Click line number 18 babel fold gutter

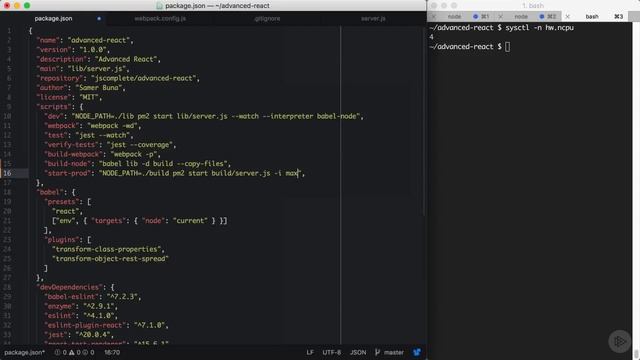pos(8,192)
